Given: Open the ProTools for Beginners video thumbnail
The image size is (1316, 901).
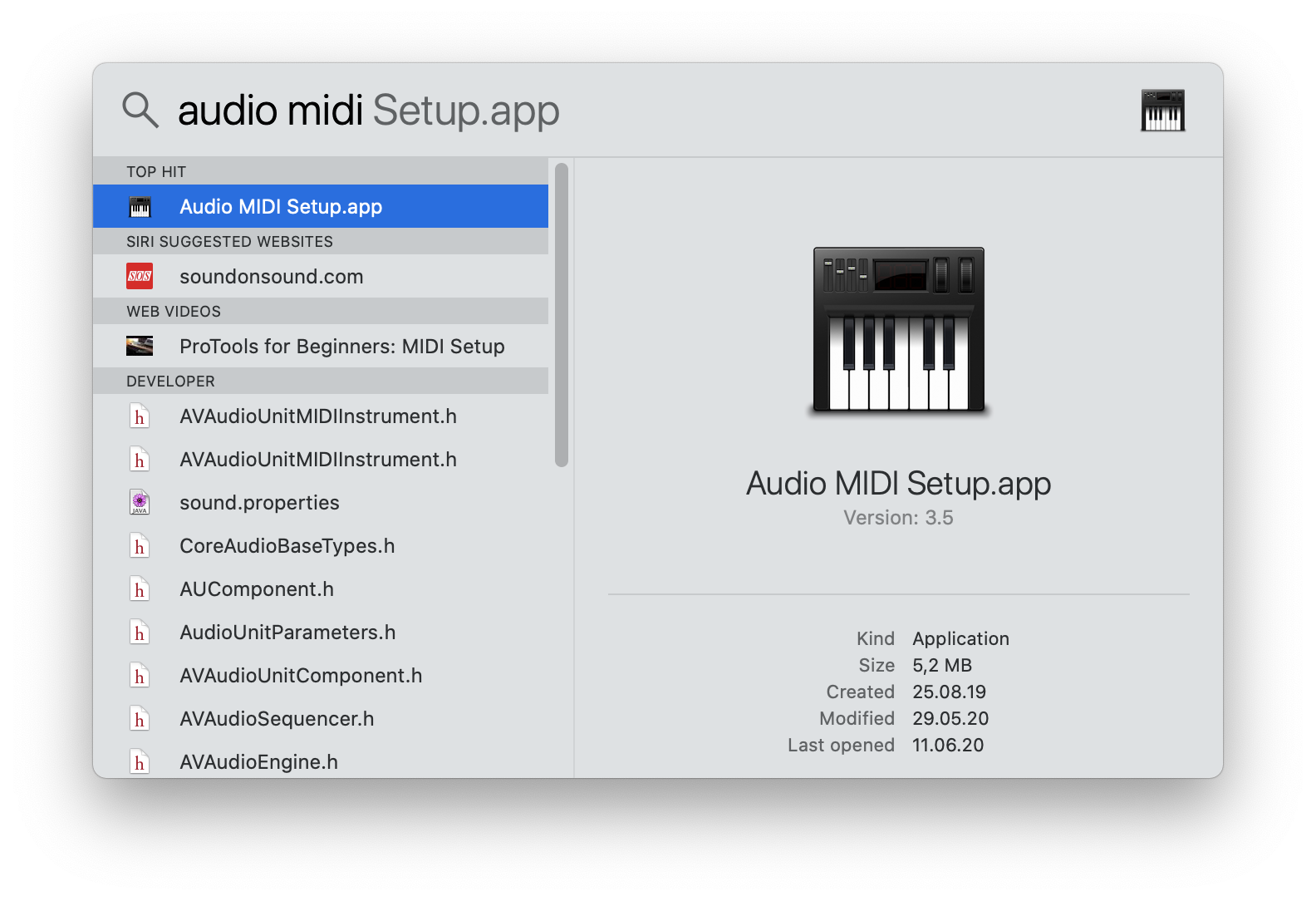Looking at the screenshot, I should (x=140, y=346).
